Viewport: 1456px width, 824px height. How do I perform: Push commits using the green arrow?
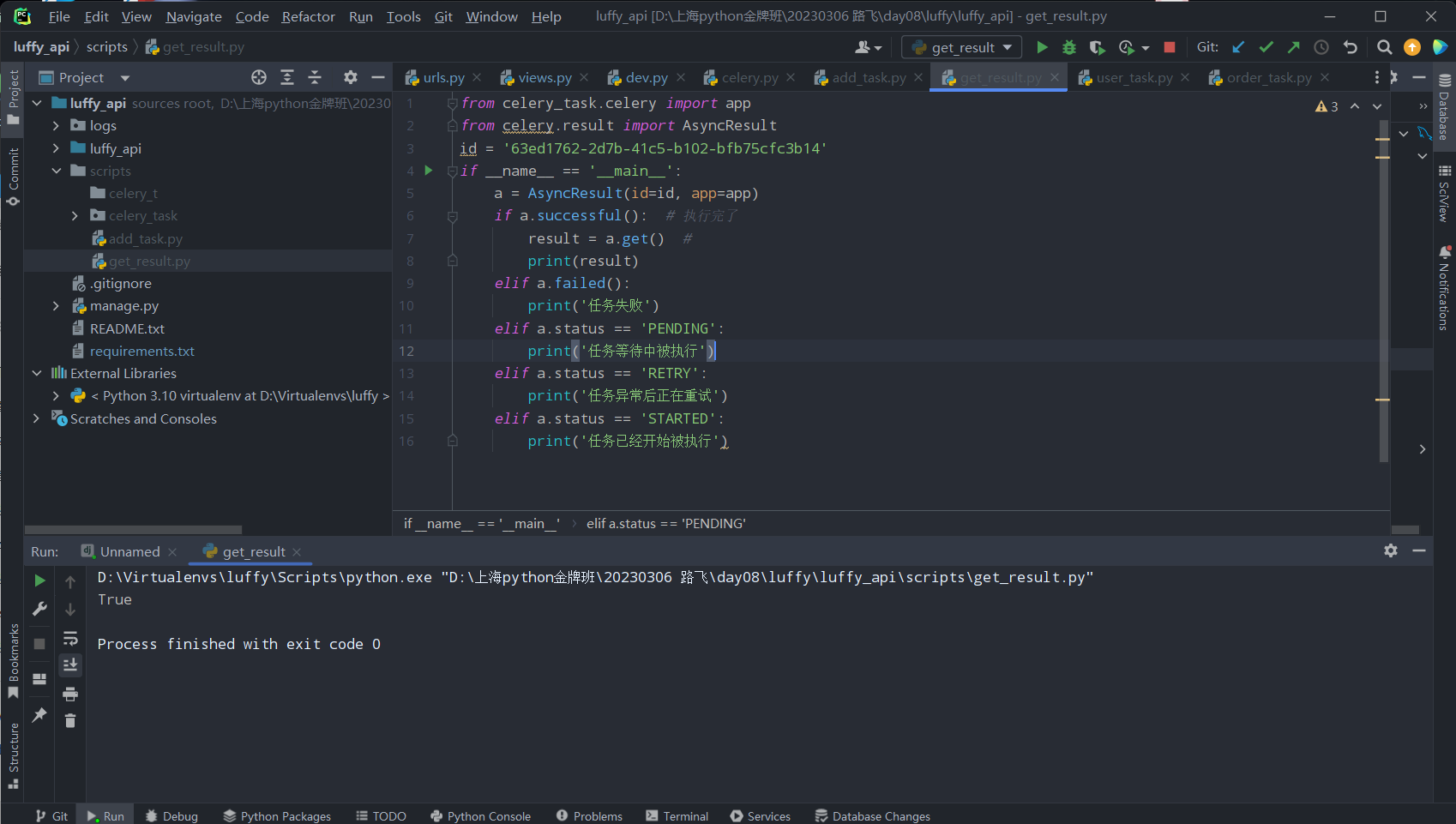[x=1293, y=47]
